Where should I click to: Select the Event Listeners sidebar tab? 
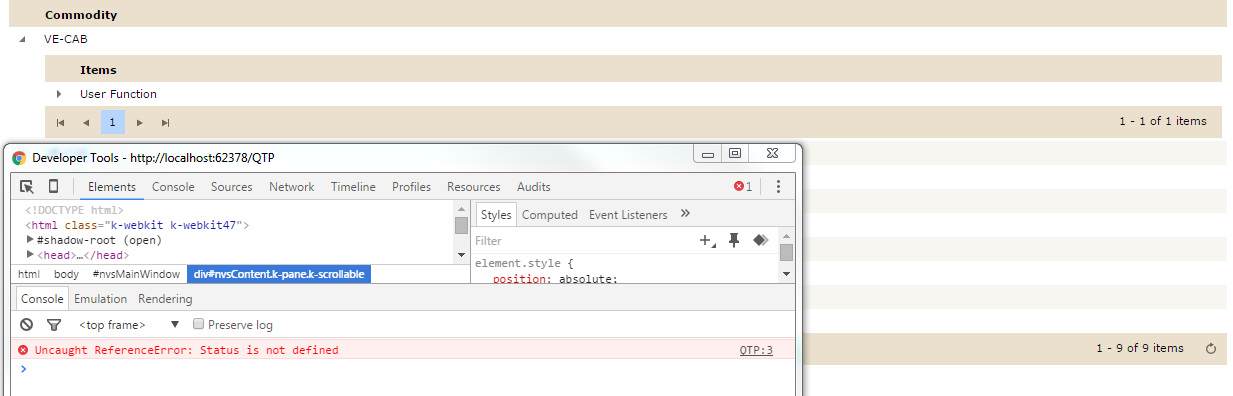coord(628,215)
